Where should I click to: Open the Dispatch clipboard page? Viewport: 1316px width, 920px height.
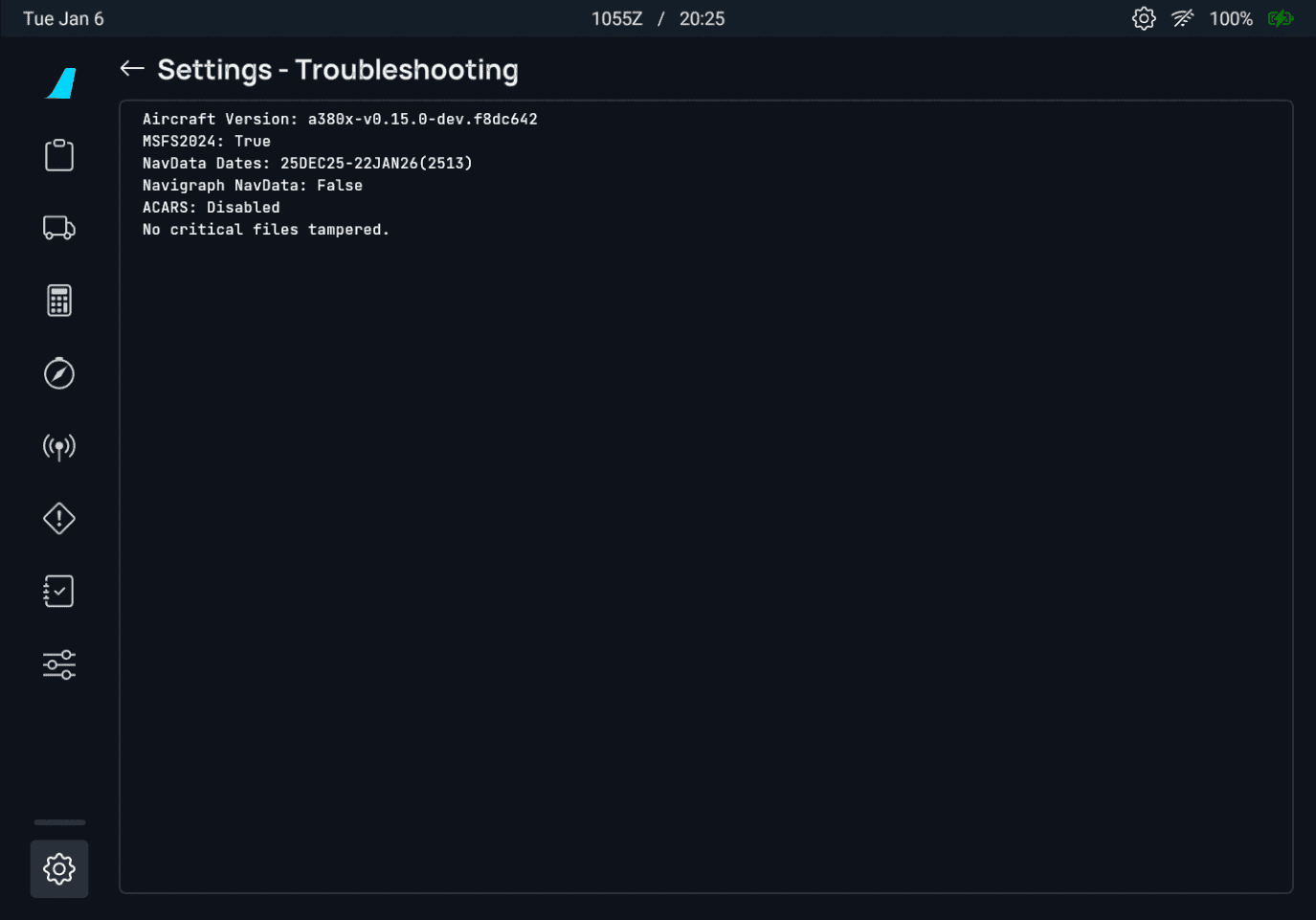[x=59, y=155]
